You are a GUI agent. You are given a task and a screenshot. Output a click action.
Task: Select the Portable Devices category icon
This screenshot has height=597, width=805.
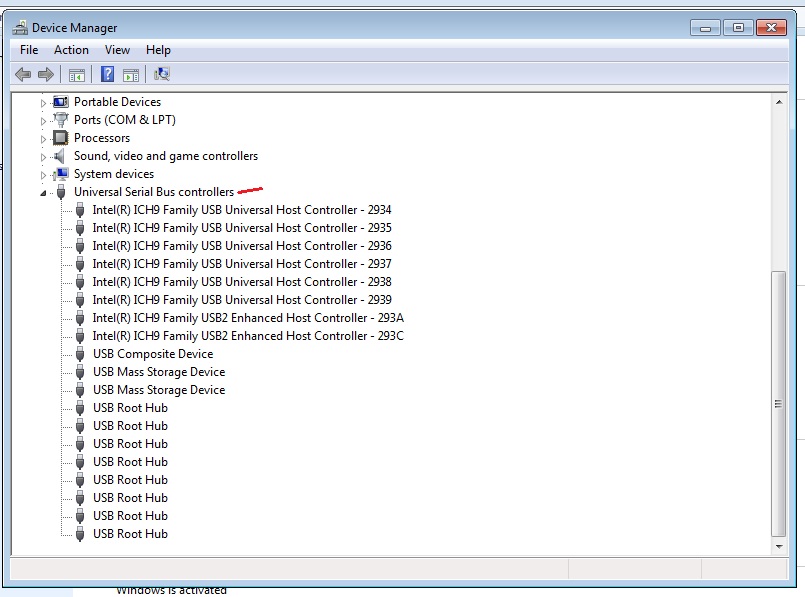point(61,102)
